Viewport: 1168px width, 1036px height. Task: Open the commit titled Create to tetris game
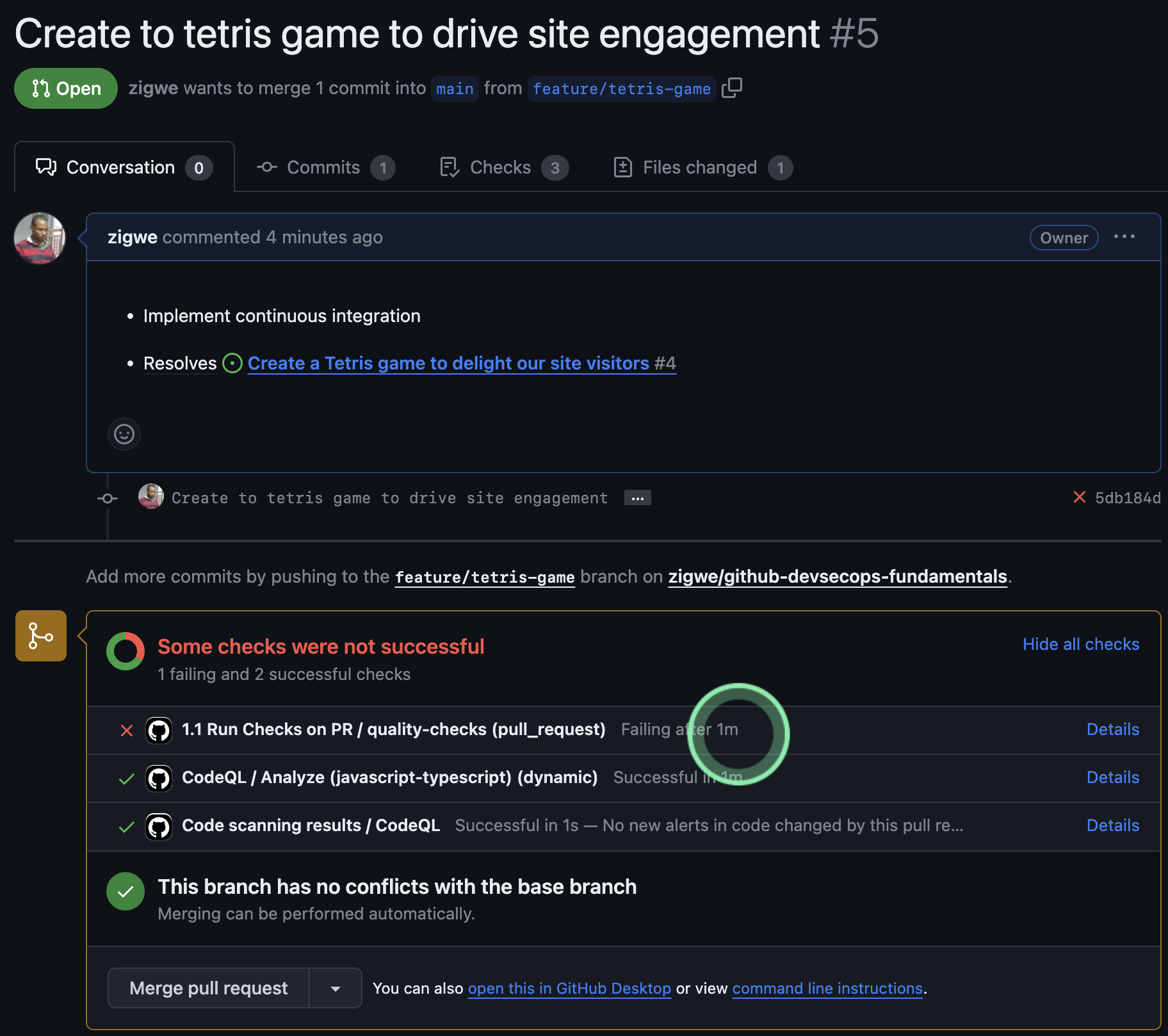[390, 498]
